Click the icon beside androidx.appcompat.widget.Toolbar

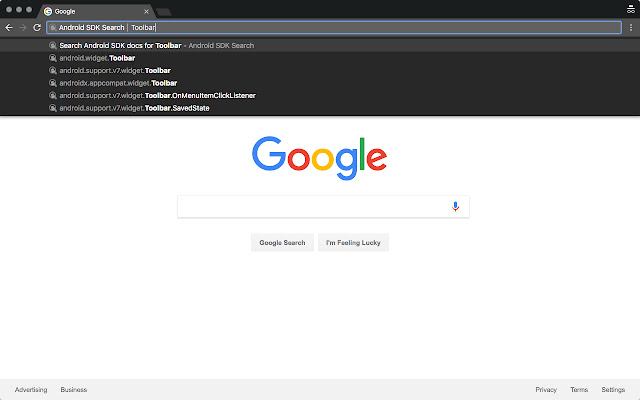53,83
